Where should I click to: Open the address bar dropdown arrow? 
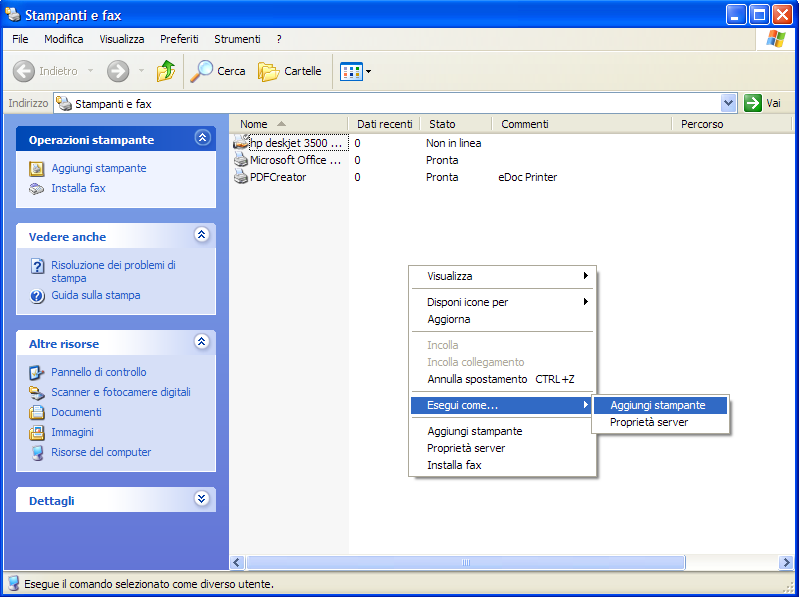click(729, 103)
